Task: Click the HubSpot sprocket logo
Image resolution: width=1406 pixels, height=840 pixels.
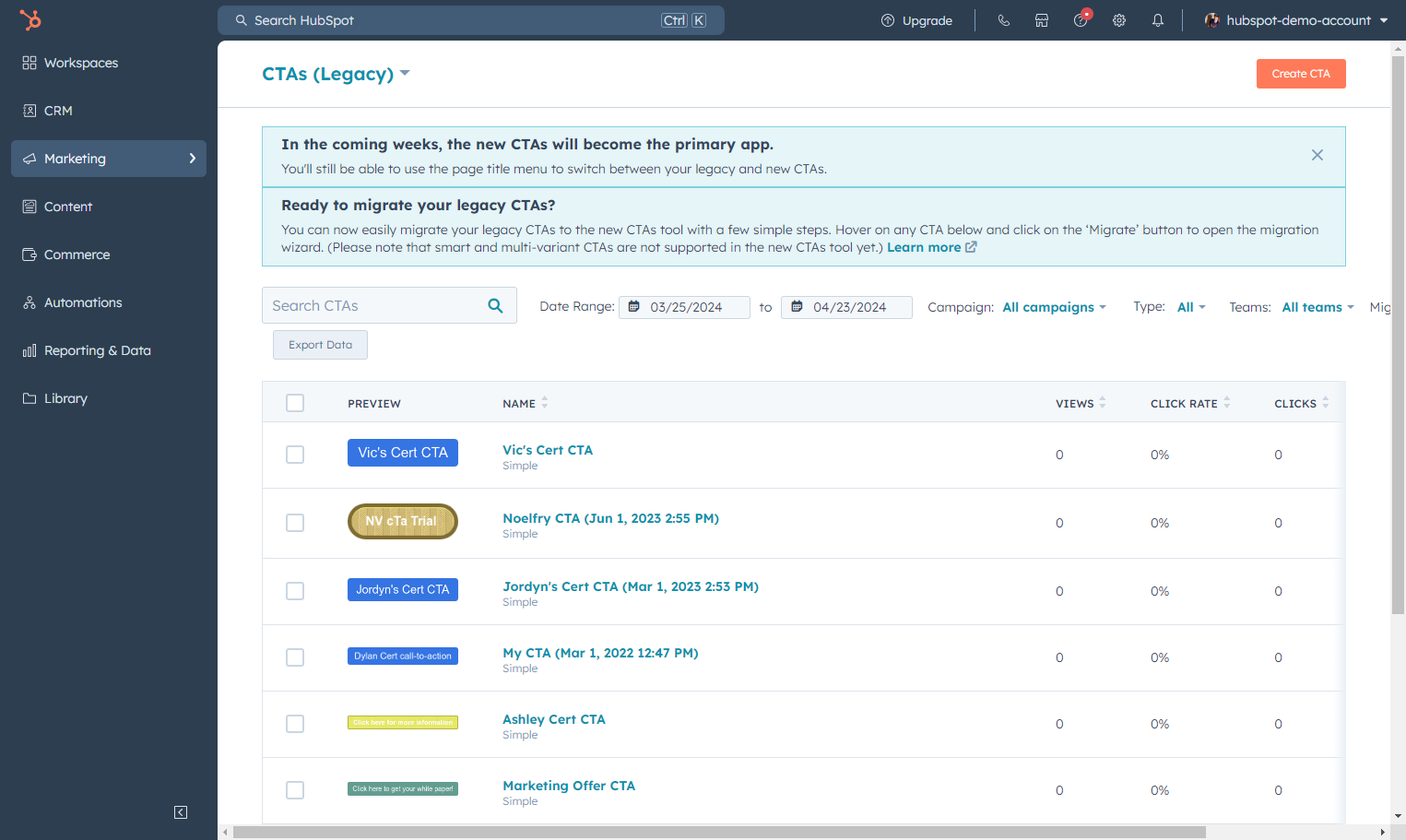Action: [30, 19]
